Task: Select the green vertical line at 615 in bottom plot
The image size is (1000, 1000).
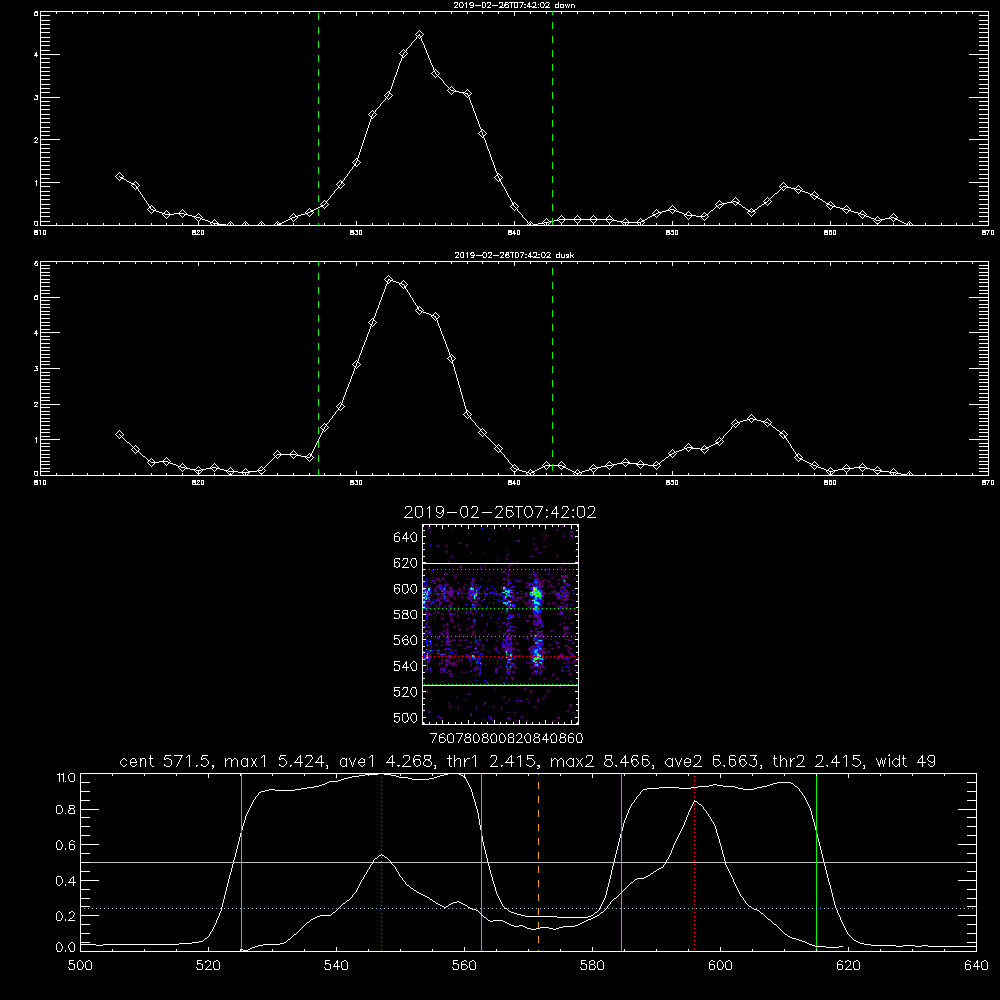Action: pyautogui.click(x=816, y=862)
